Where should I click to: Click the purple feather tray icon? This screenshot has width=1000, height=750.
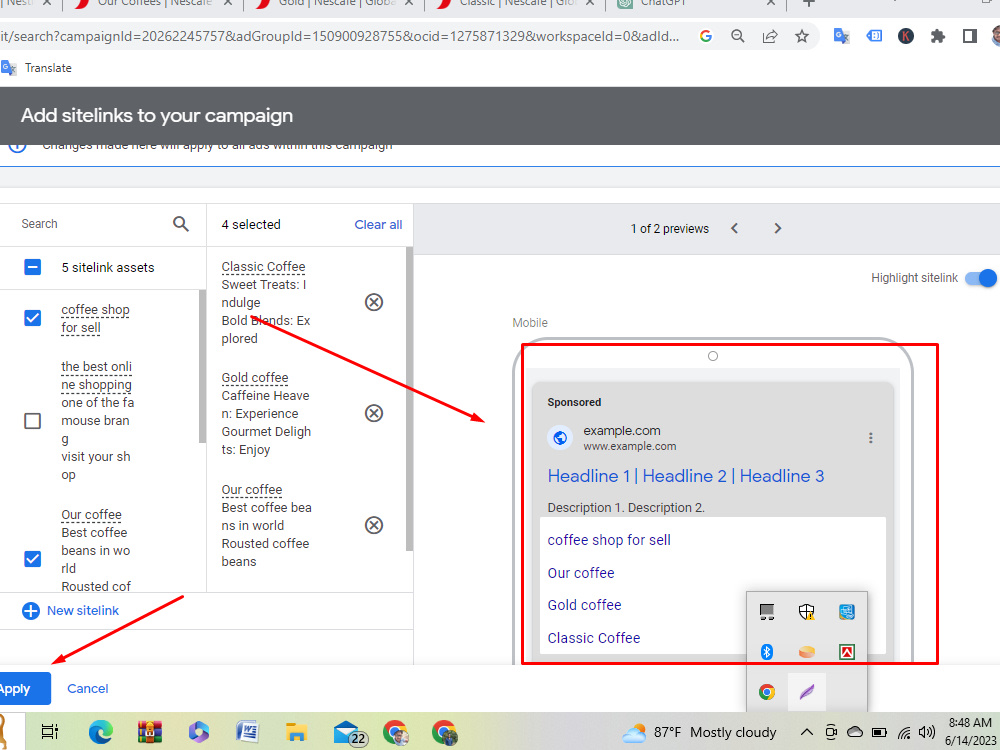click(x=807, y=692)
